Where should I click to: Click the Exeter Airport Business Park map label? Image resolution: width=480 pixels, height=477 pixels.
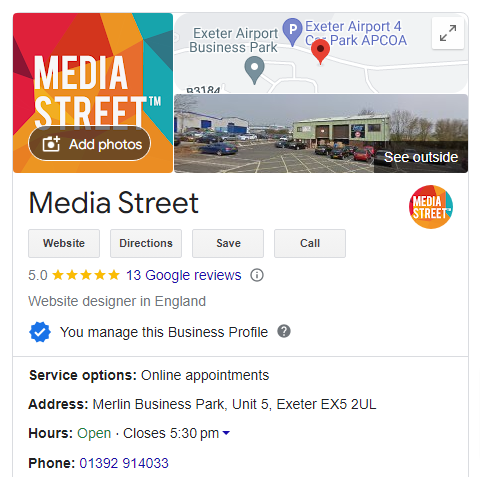tap(234, 40)
